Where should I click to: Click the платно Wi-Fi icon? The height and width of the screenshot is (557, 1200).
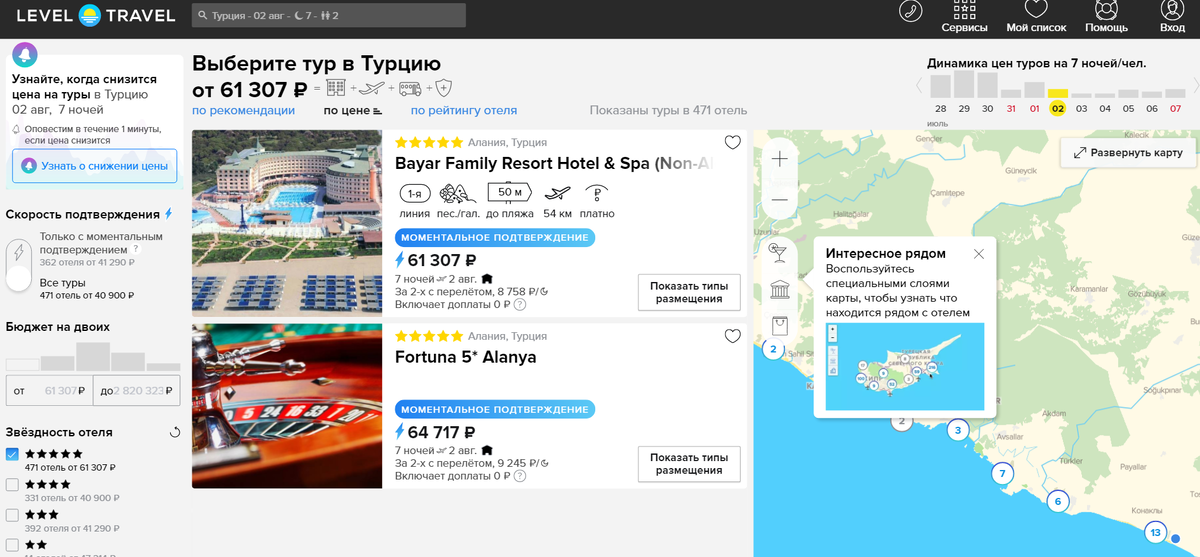tap(597, 194)
